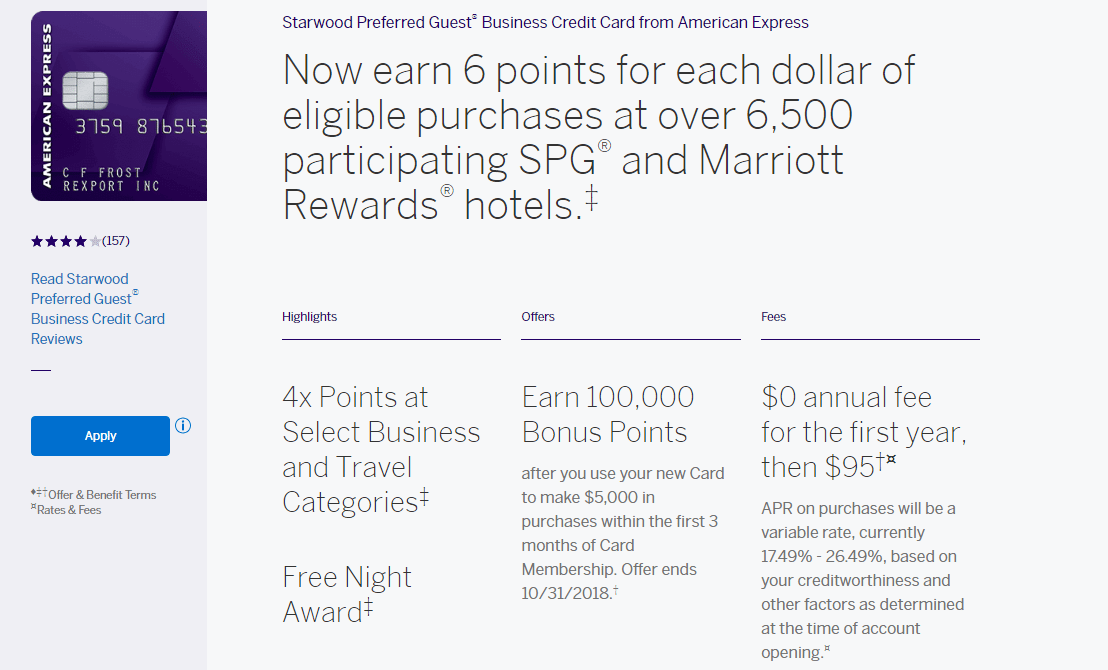Click the dagger footnote after 10/31/2018
This screenshot has height=670, width=1108.
point(615,589)
